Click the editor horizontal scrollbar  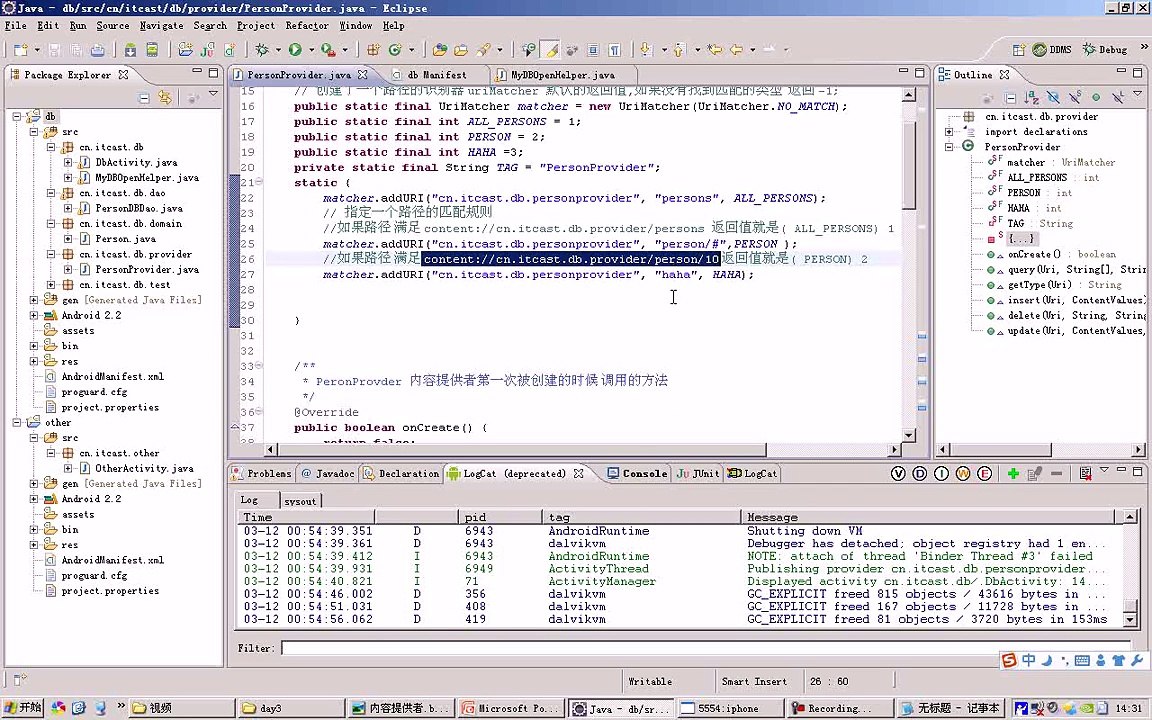[x=582, y=449]
